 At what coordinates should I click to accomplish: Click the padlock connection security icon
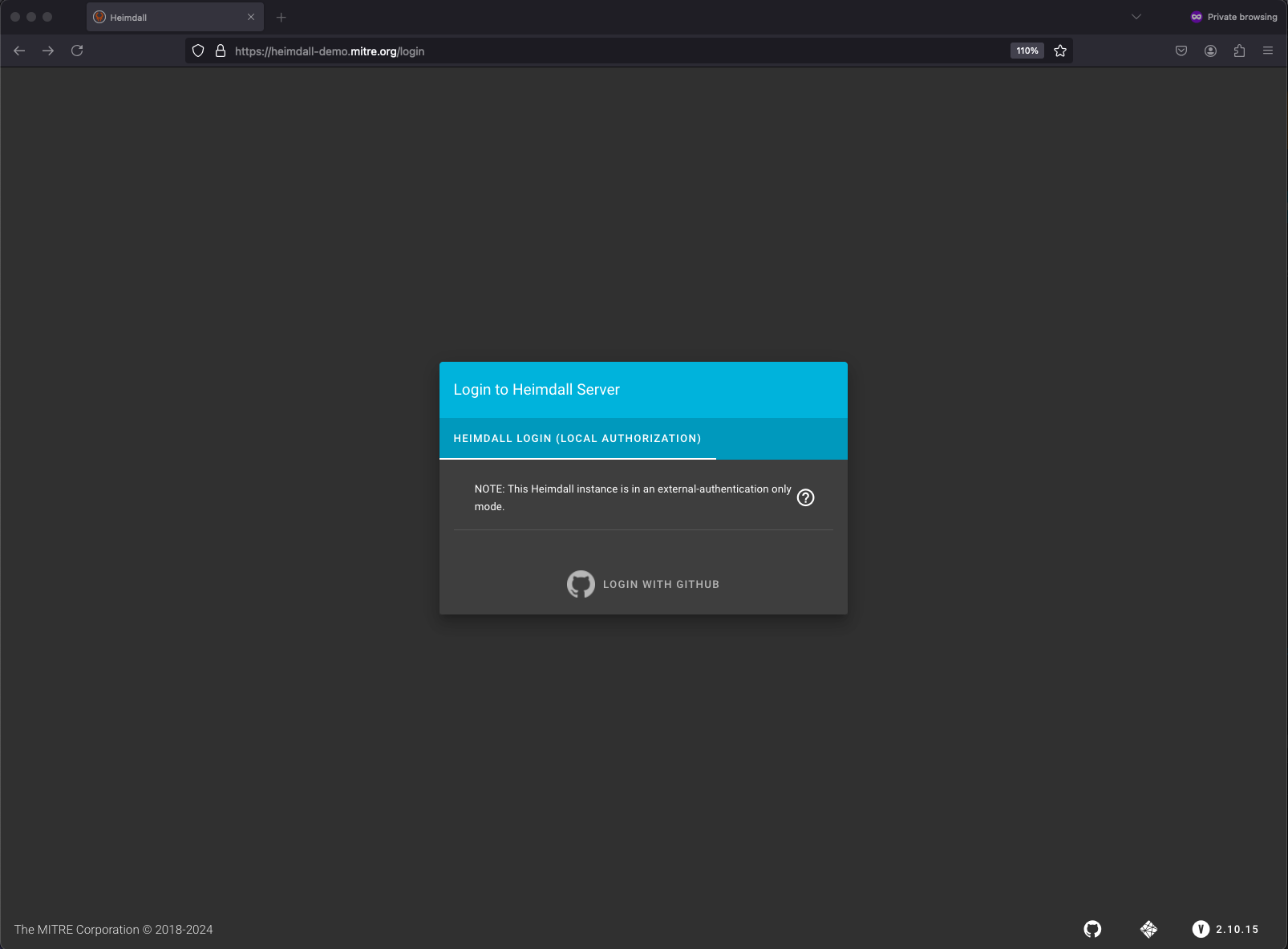220,50
